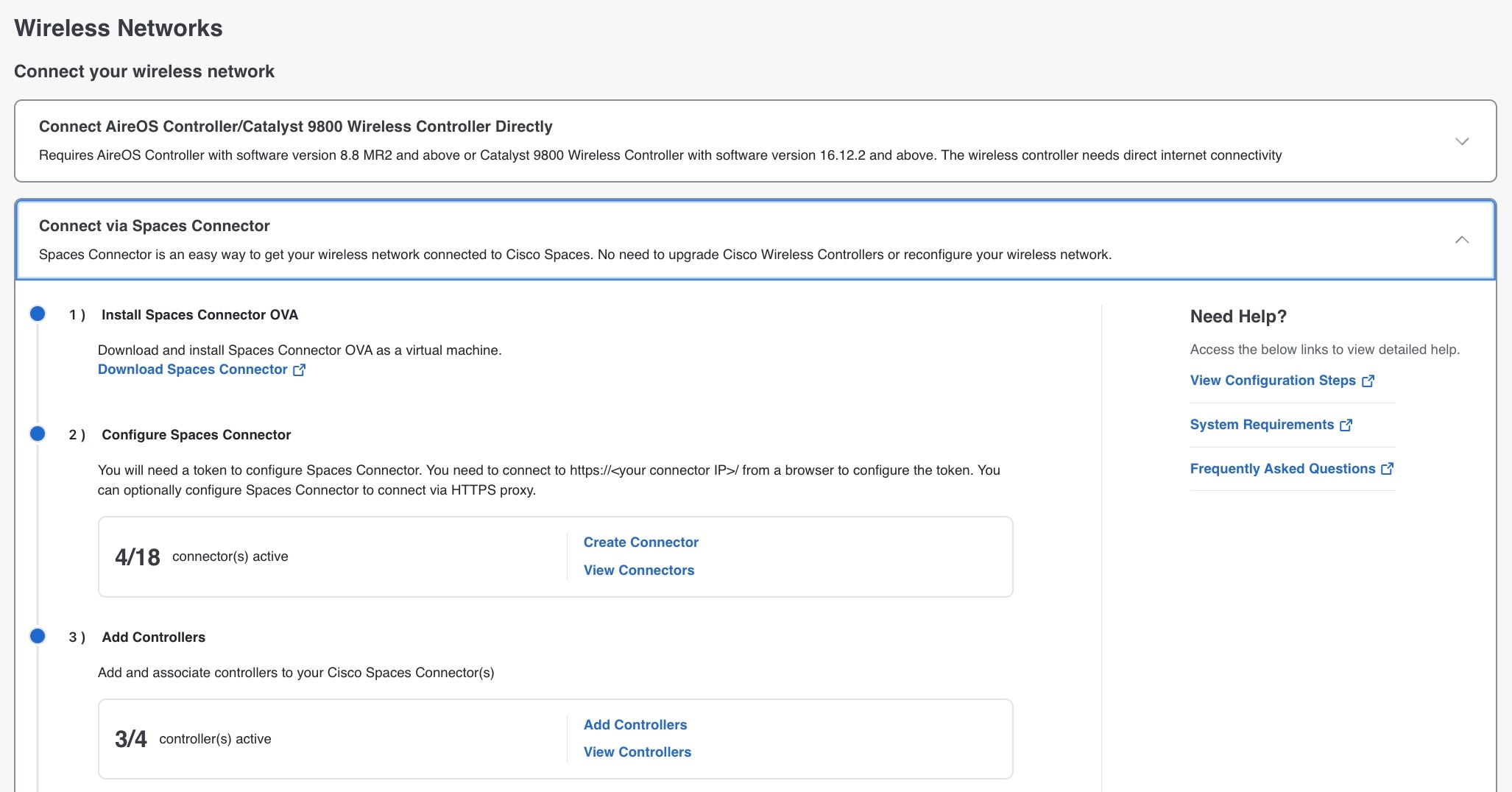Click the Wireless Networks page title
This screenshot has height=792, width=1512.
pyautogui.click(x=119, y=28)
